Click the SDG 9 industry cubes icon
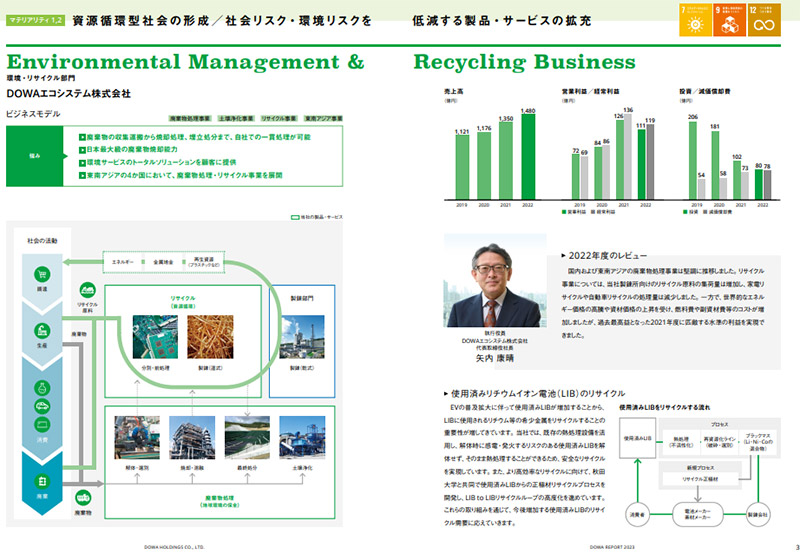Viewport: 800px width, 554px height. (x=730, y=20)
